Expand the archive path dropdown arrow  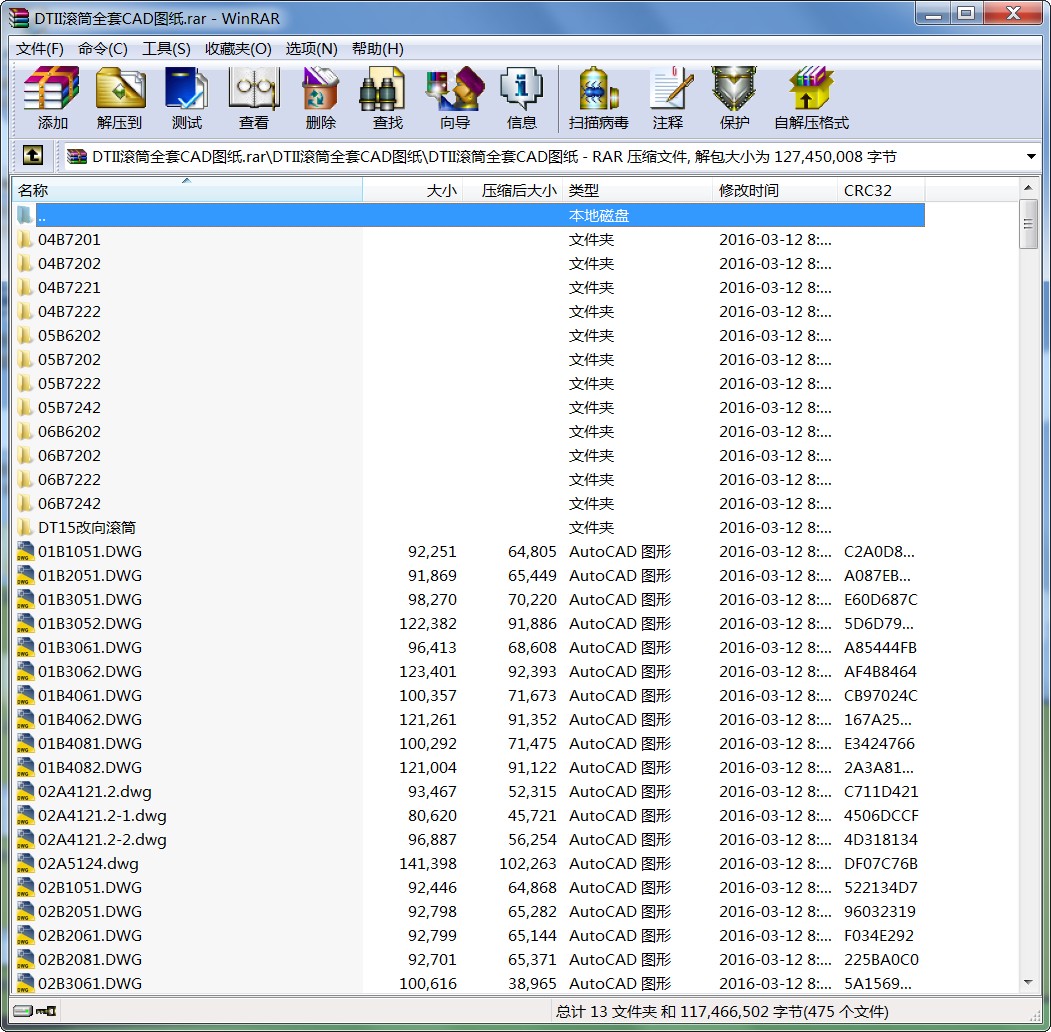1031,157
